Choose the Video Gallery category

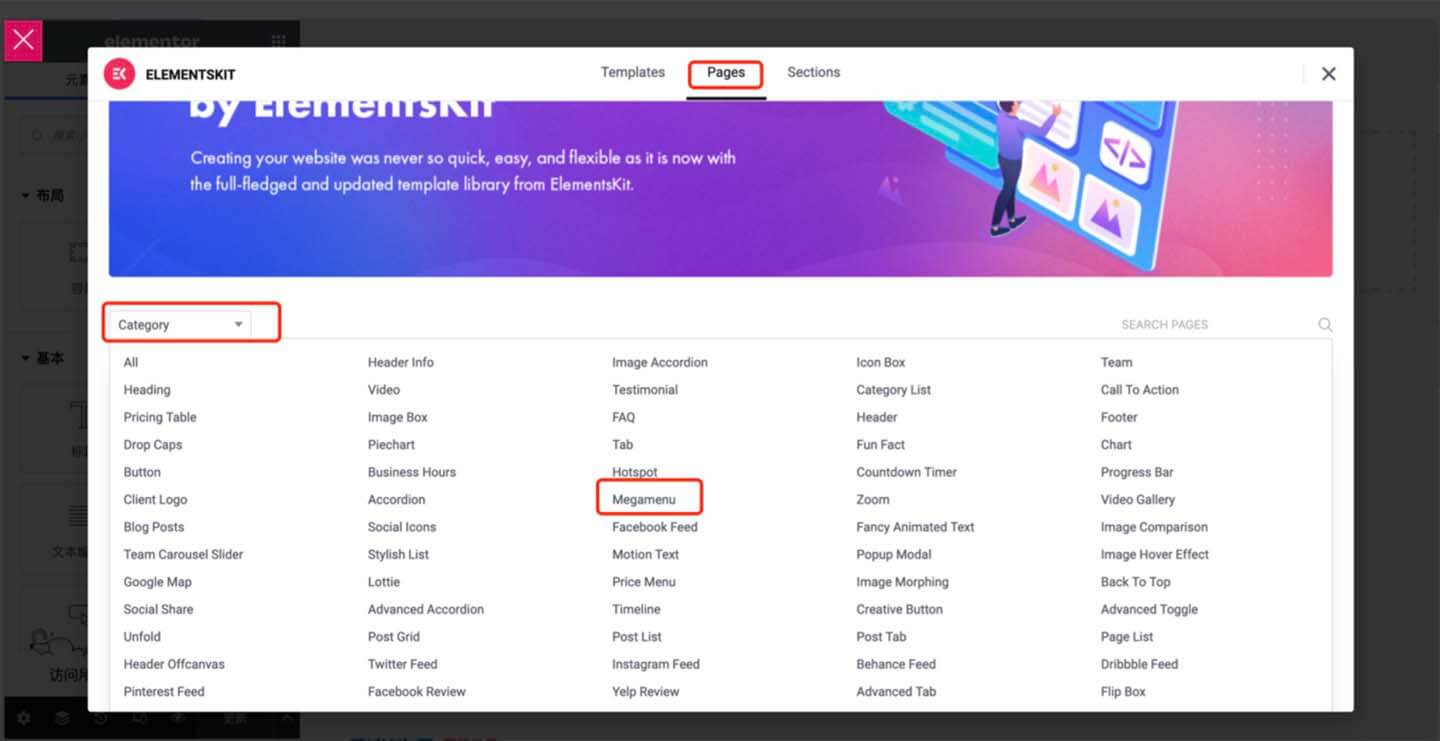pos(1138,499)
